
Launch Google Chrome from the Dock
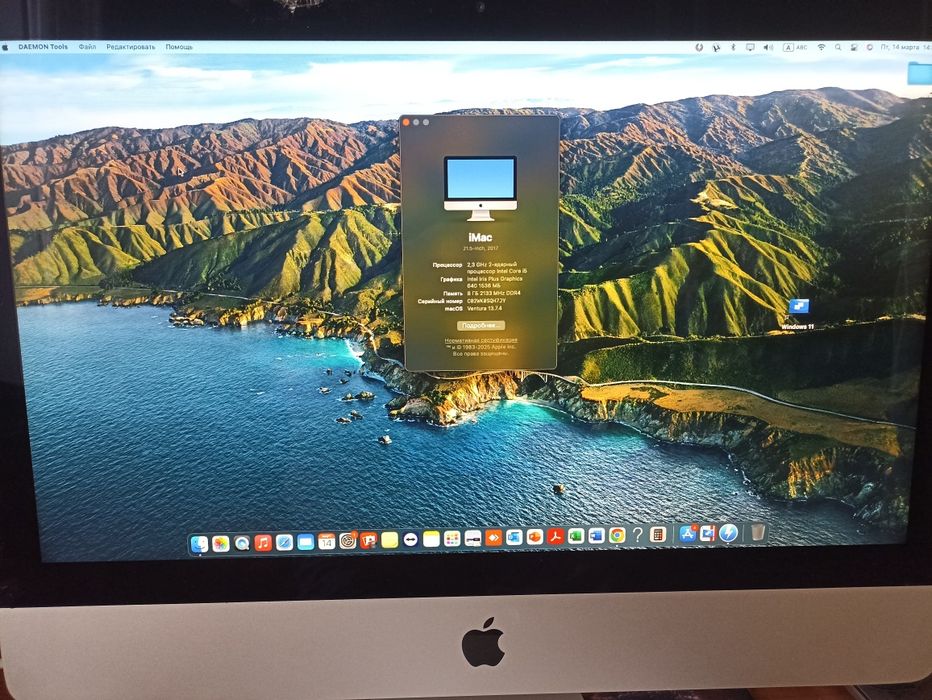pyautogui.click(x=617, y=535)
